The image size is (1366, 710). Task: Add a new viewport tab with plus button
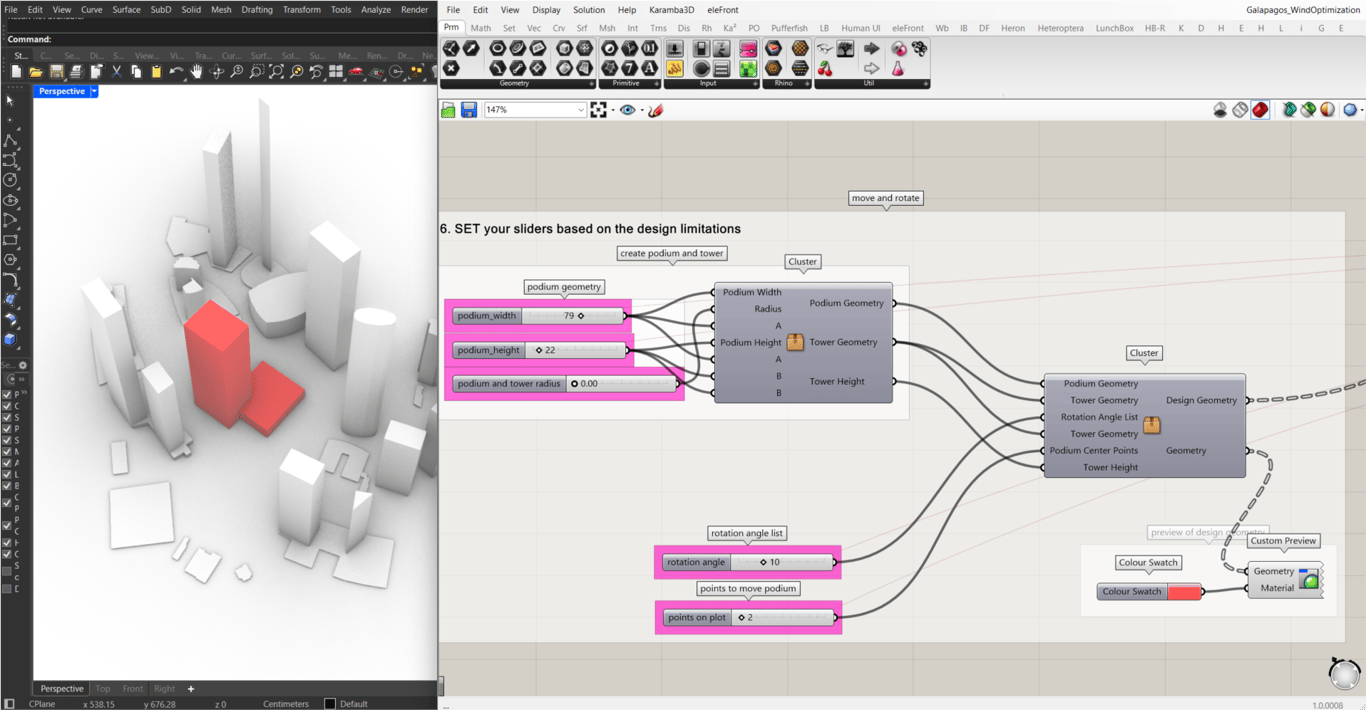[x=191, y=689]
